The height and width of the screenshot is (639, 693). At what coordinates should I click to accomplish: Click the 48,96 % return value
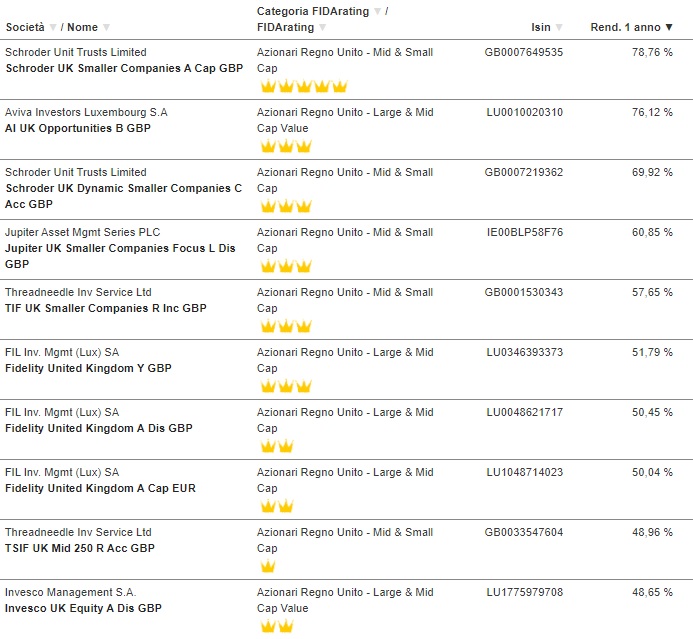[x=652, y=532]
